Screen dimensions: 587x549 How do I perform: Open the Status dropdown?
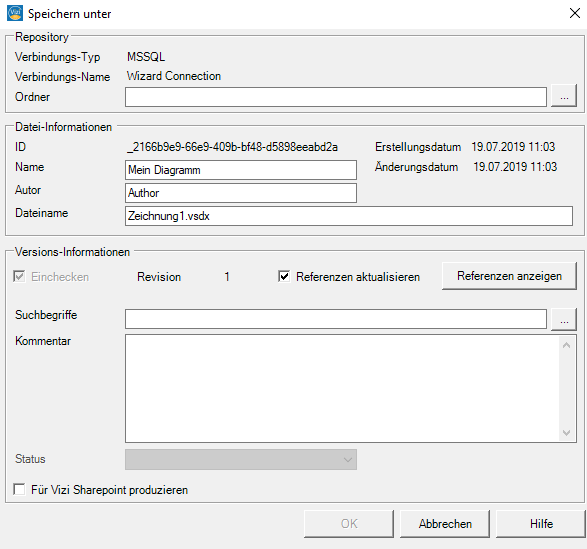[241, 459]
